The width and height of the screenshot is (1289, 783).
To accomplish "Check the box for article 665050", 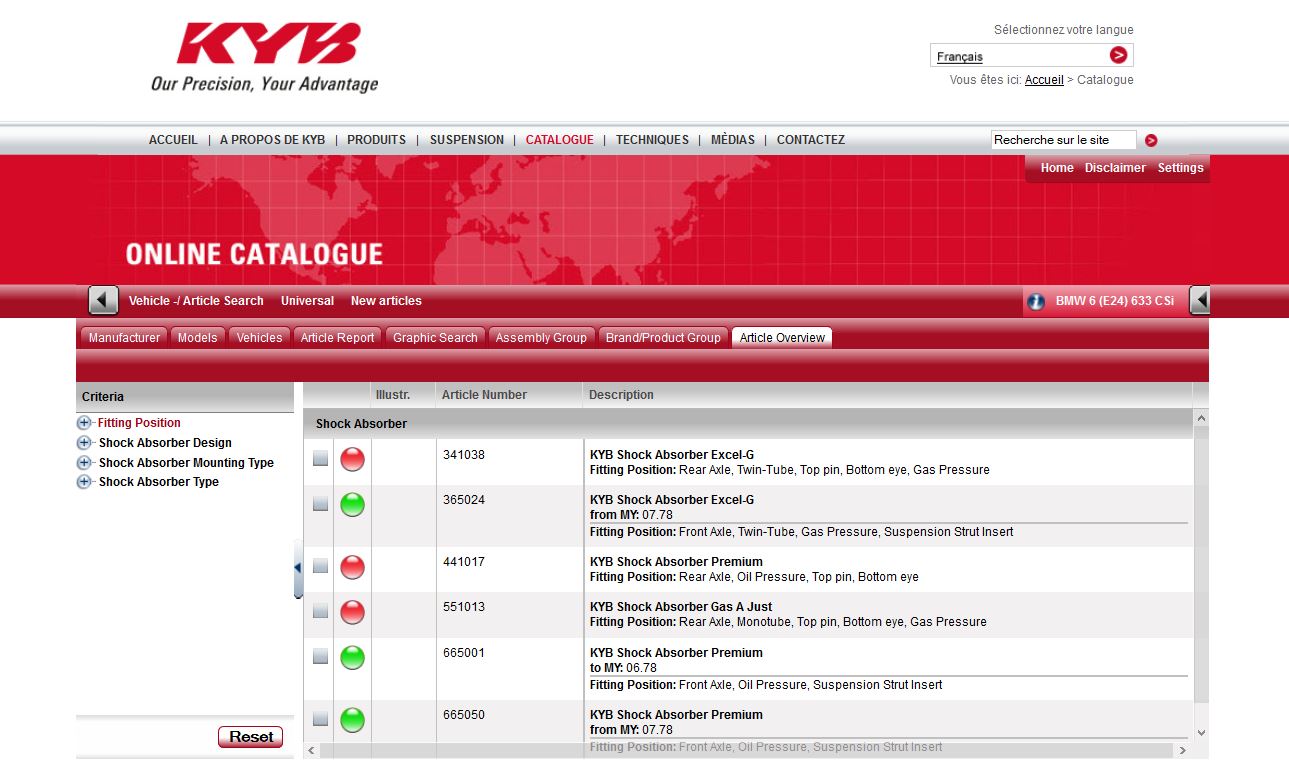I will click(320, 719).
